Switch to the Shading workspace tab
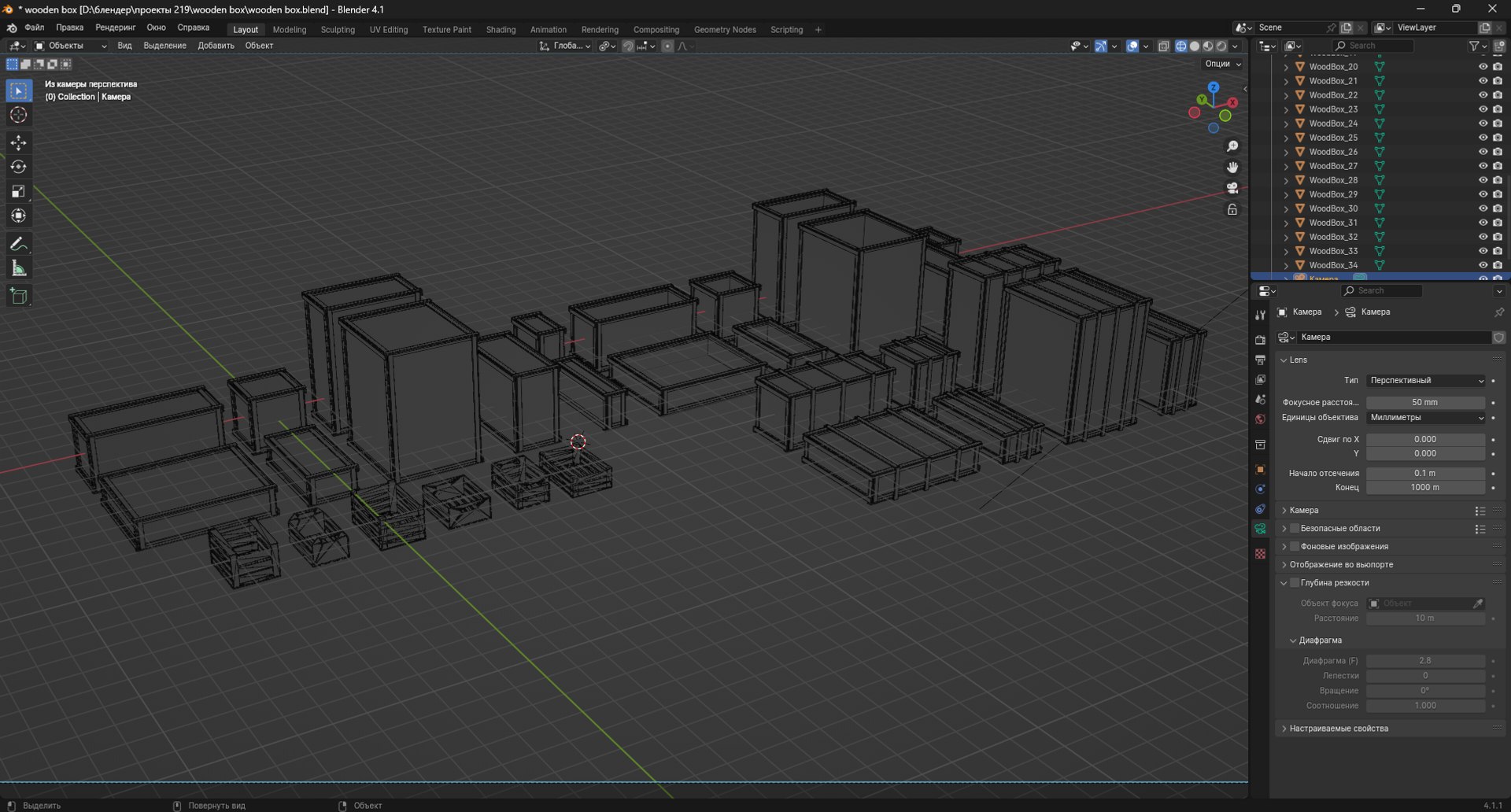The image size is (1511, 812). click(x=501, y=30)
